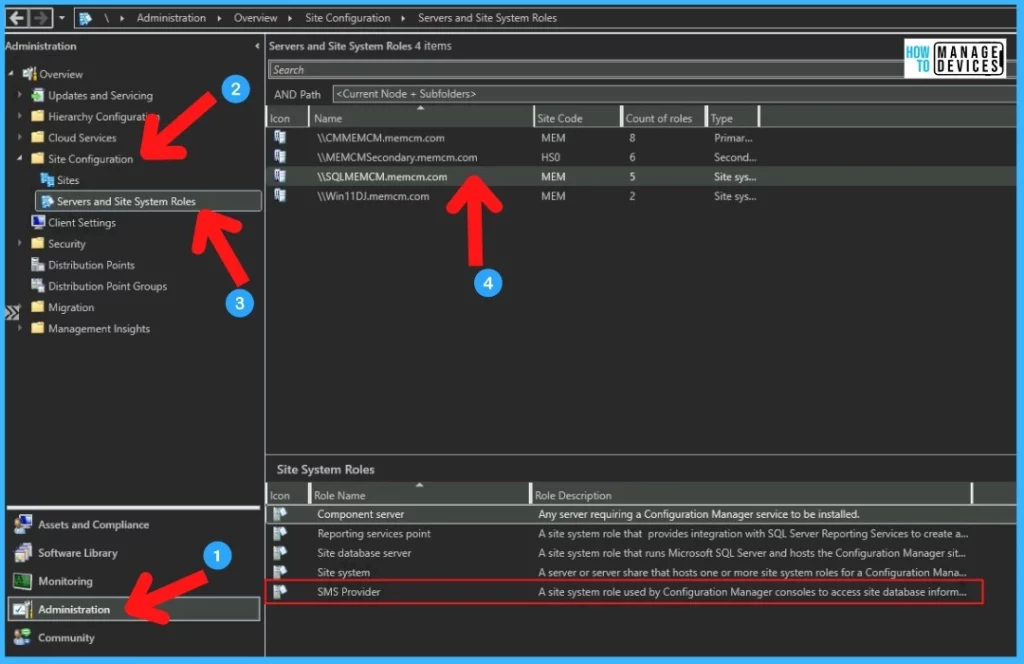The image size is (1024, 664).
Task: Click Administration in the breadcrumb path
Action: 171,18
